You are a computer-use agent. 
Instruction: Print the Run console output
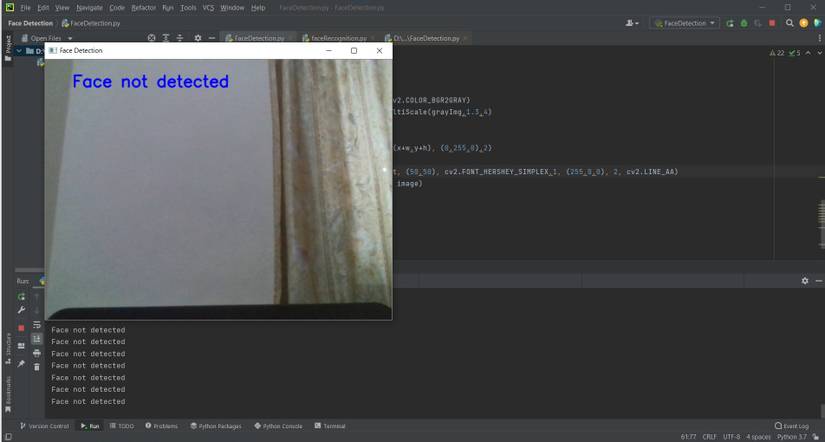[x=37, y=353]
